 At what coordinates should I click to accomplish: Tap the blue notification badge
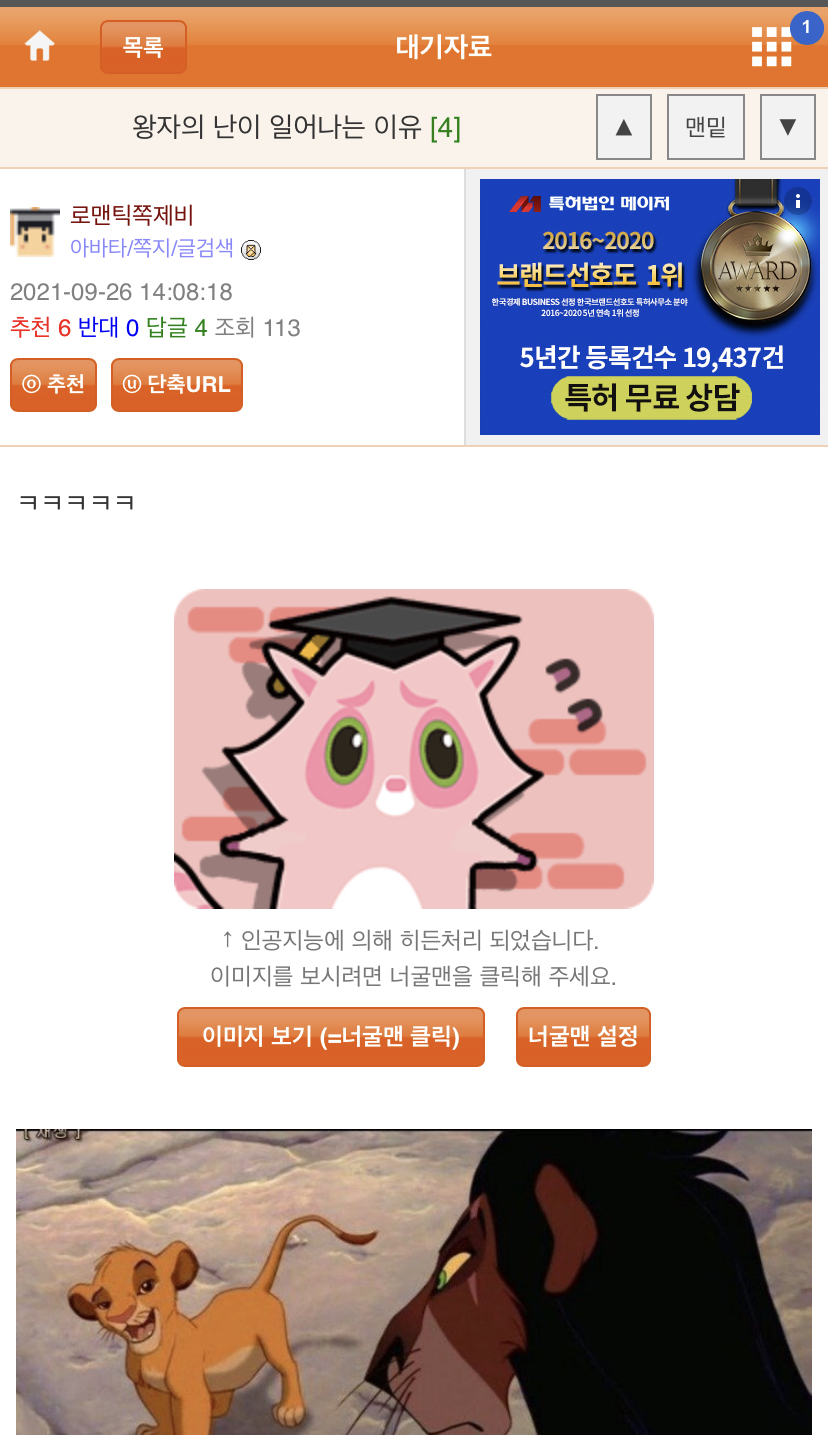806,27
